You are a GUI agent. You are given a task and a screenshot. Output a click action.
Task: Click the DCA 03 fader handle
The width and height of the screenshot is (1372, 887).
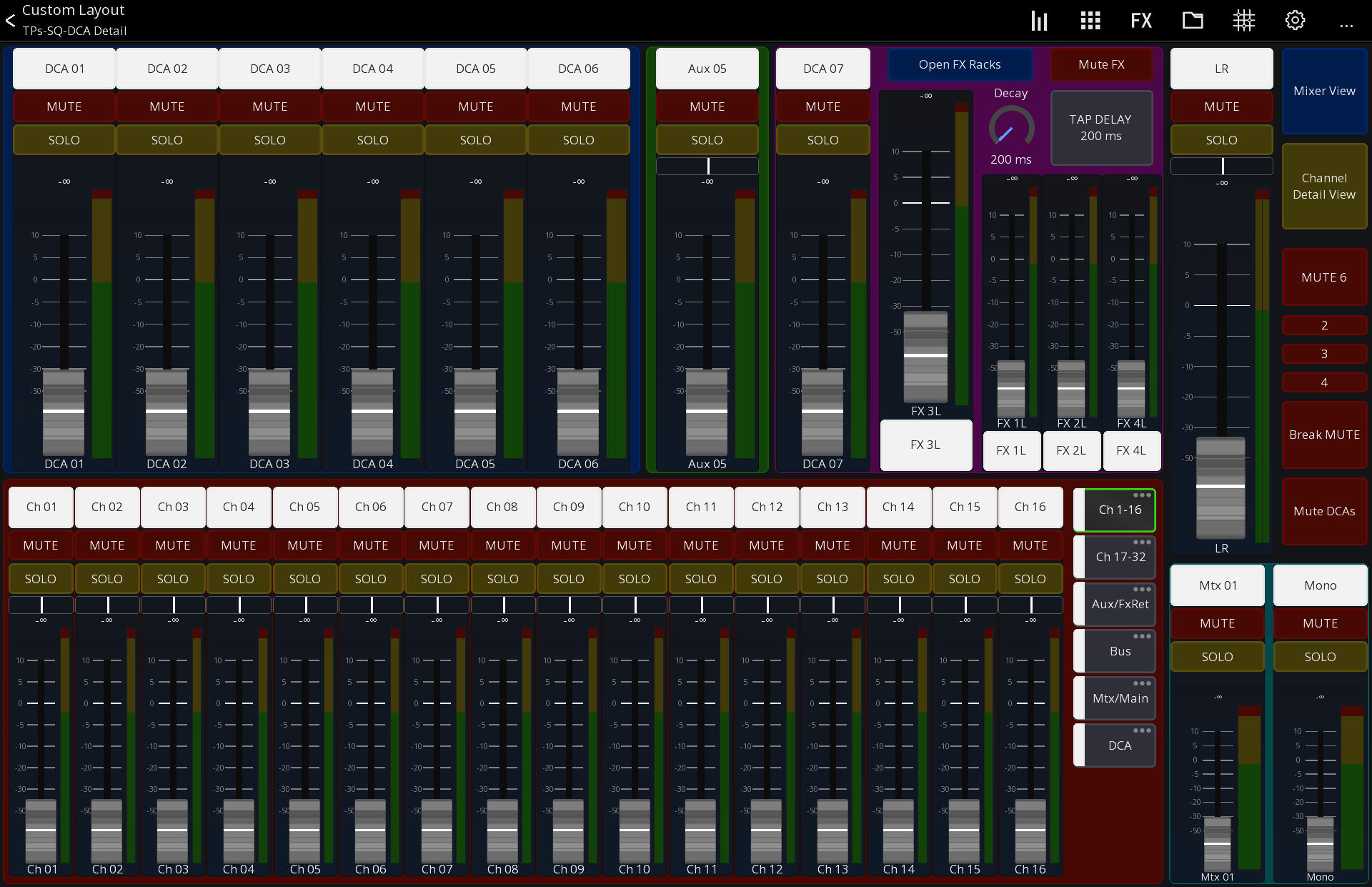point(269,412)
